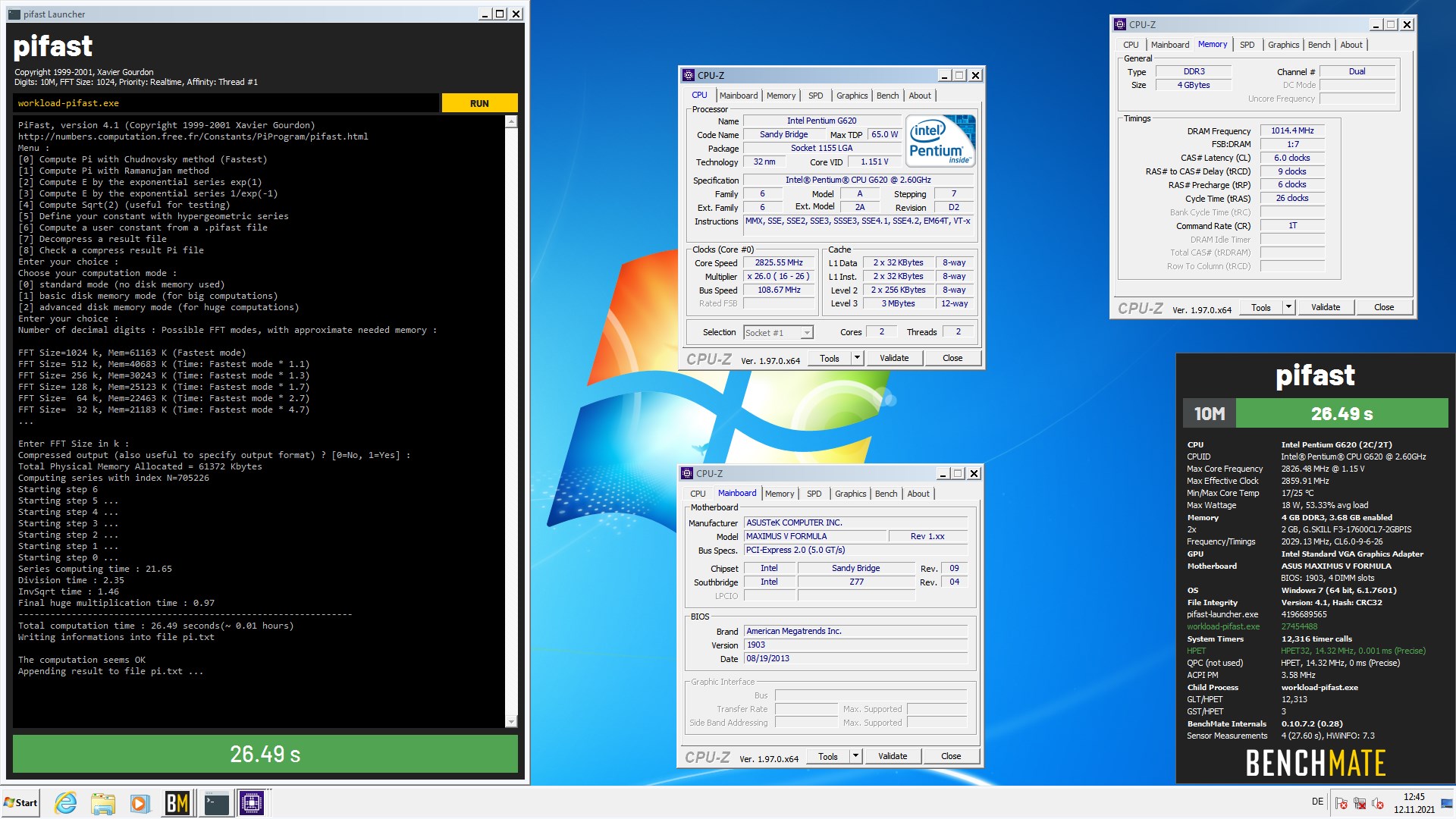Click CPU-Z icon in CPU tab window title bar

point(689,75)
